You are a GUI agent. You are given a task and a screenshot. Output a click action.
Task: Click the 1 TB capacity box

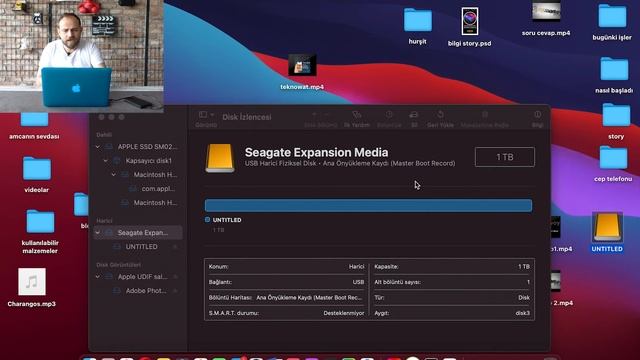point(504,157)
